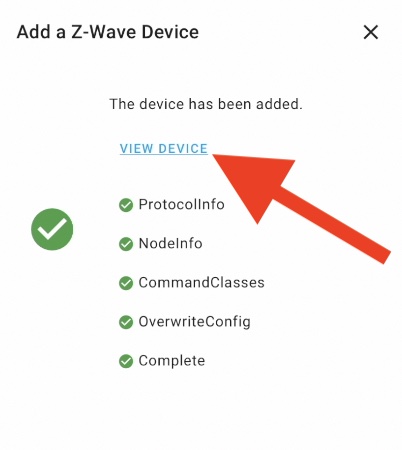Click the shaft of the red arrow
402x450 pixels.
tap(333, 225)
